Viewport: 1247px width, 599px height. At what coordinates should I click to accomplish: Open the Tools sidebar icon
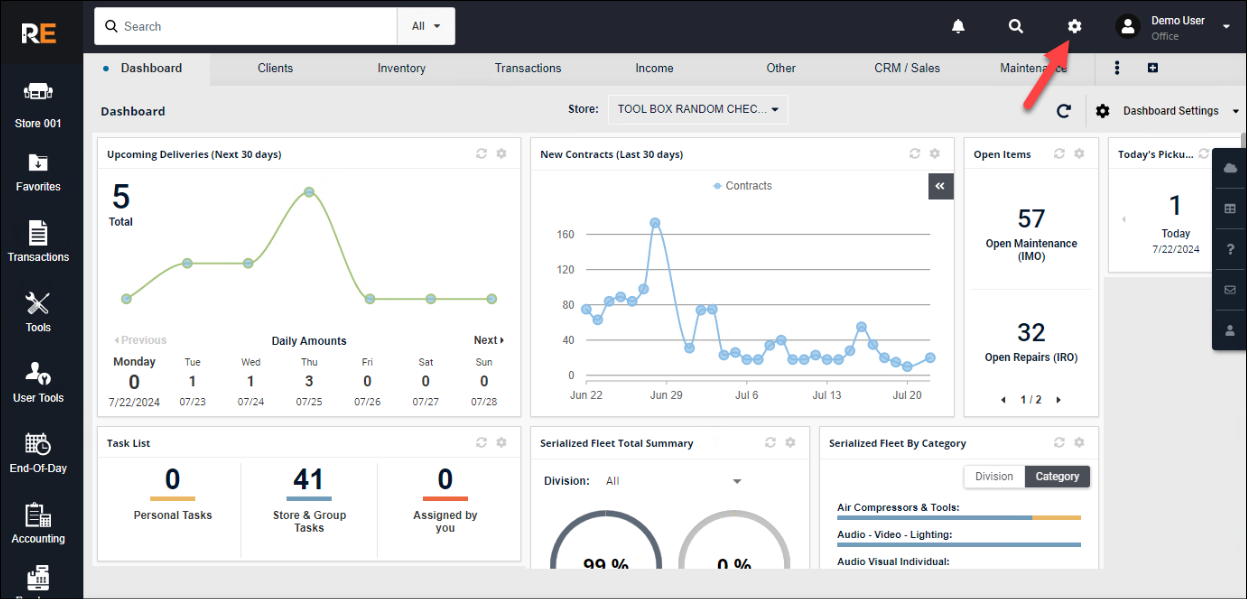click(38, 312)
